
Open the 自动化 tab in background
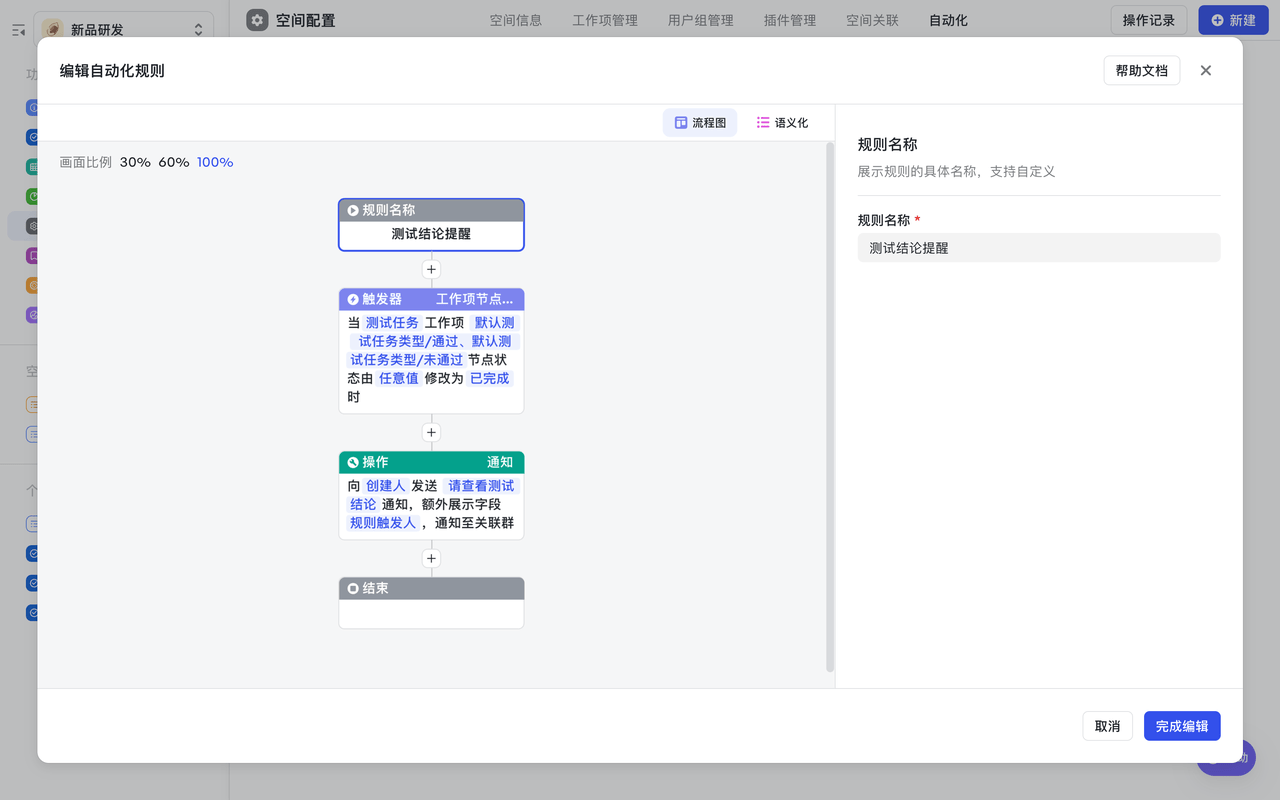948,20
